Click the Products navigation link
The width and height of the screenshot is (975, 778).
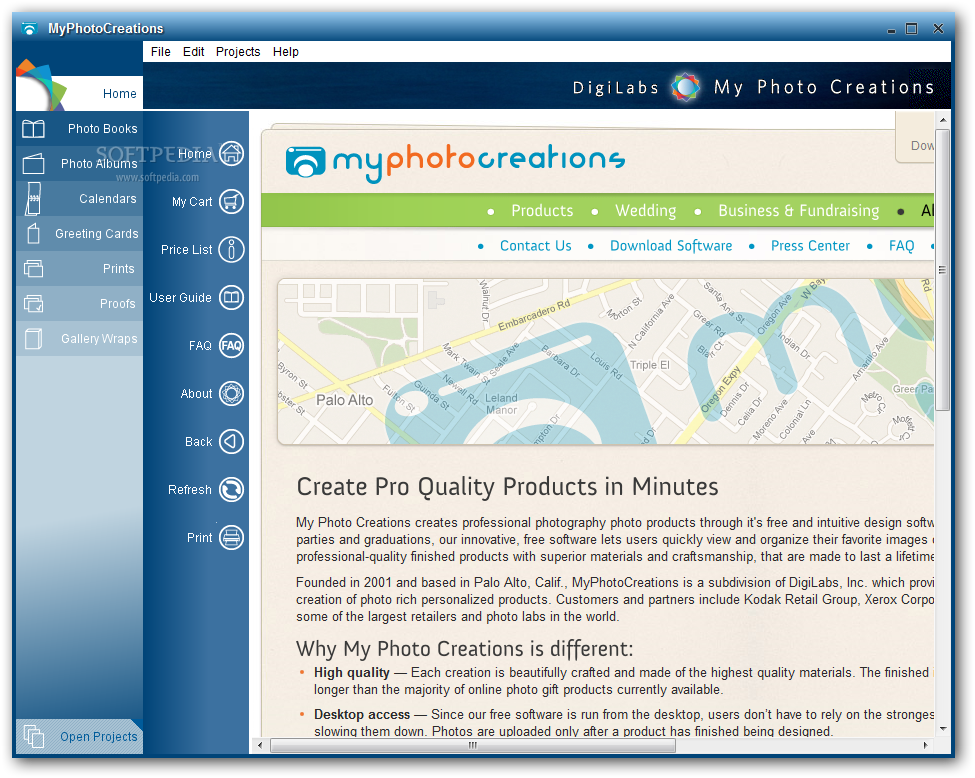tap(542, 211)
